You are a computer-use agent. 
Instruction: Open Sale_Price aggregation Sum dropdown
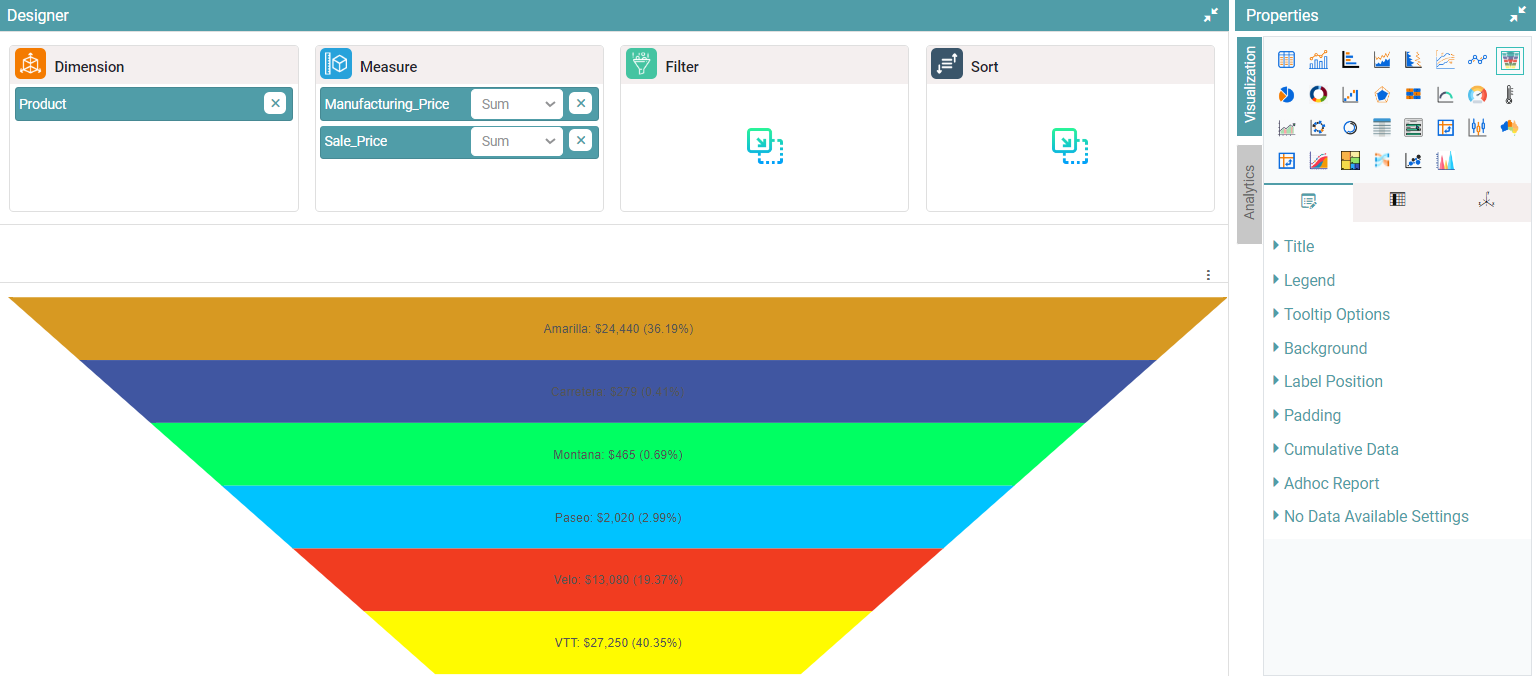click(x=516, y=141)
